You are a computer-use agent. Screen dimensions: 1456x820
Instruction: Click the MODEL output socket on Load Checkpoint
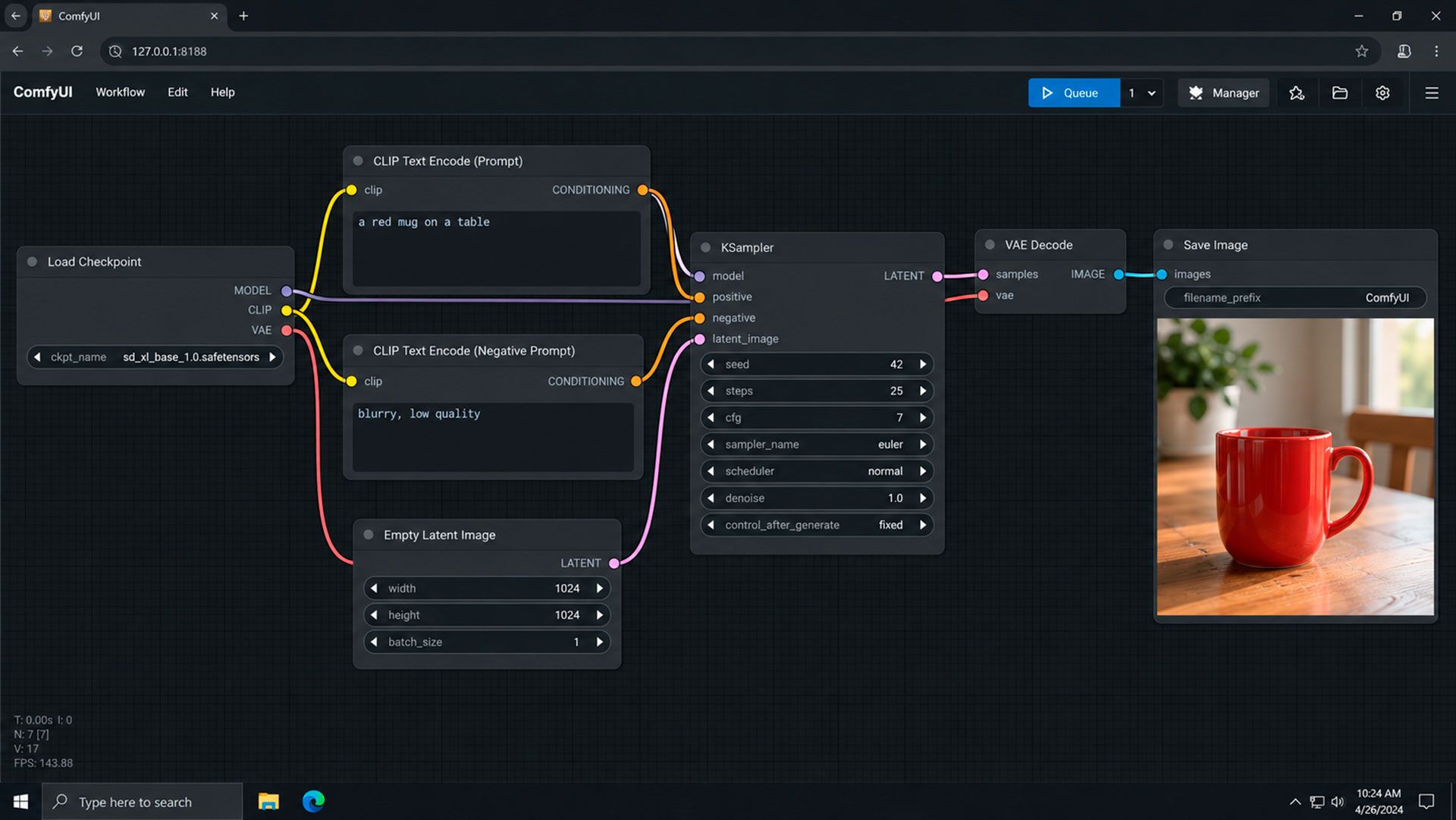point(286,291)
